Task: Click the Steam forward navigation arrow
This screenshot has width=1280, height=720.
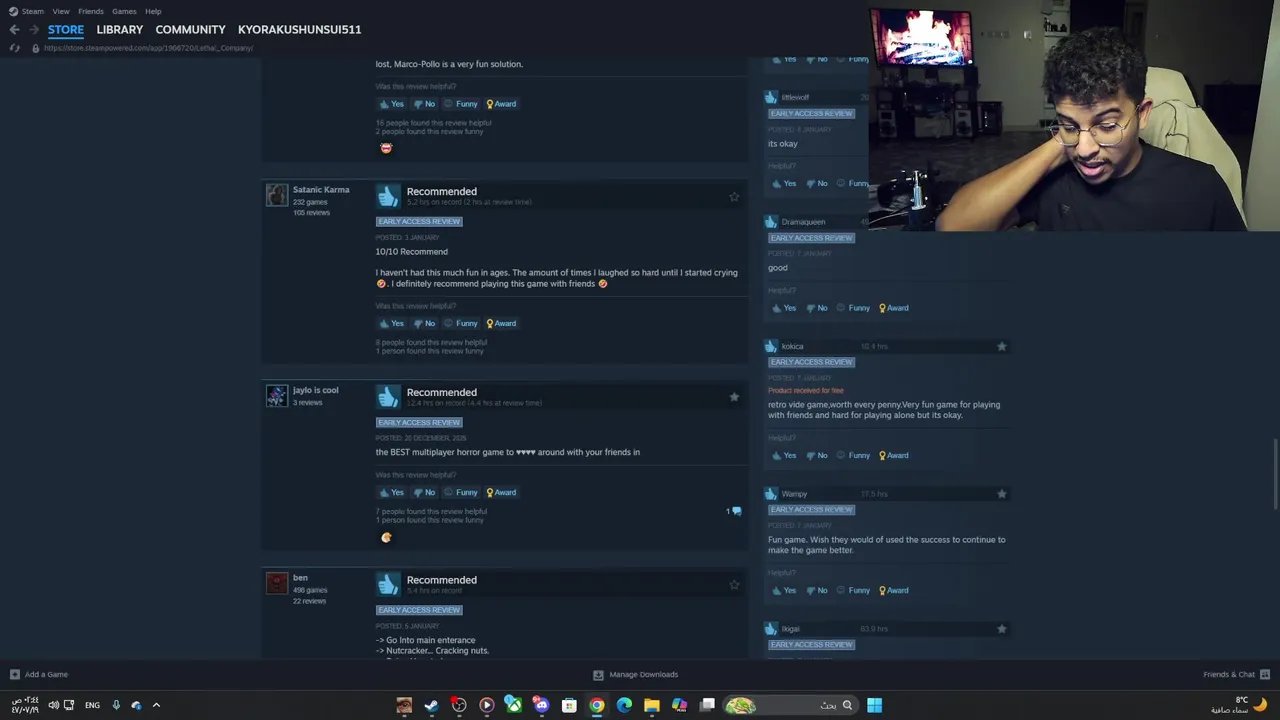Action: 33,30
